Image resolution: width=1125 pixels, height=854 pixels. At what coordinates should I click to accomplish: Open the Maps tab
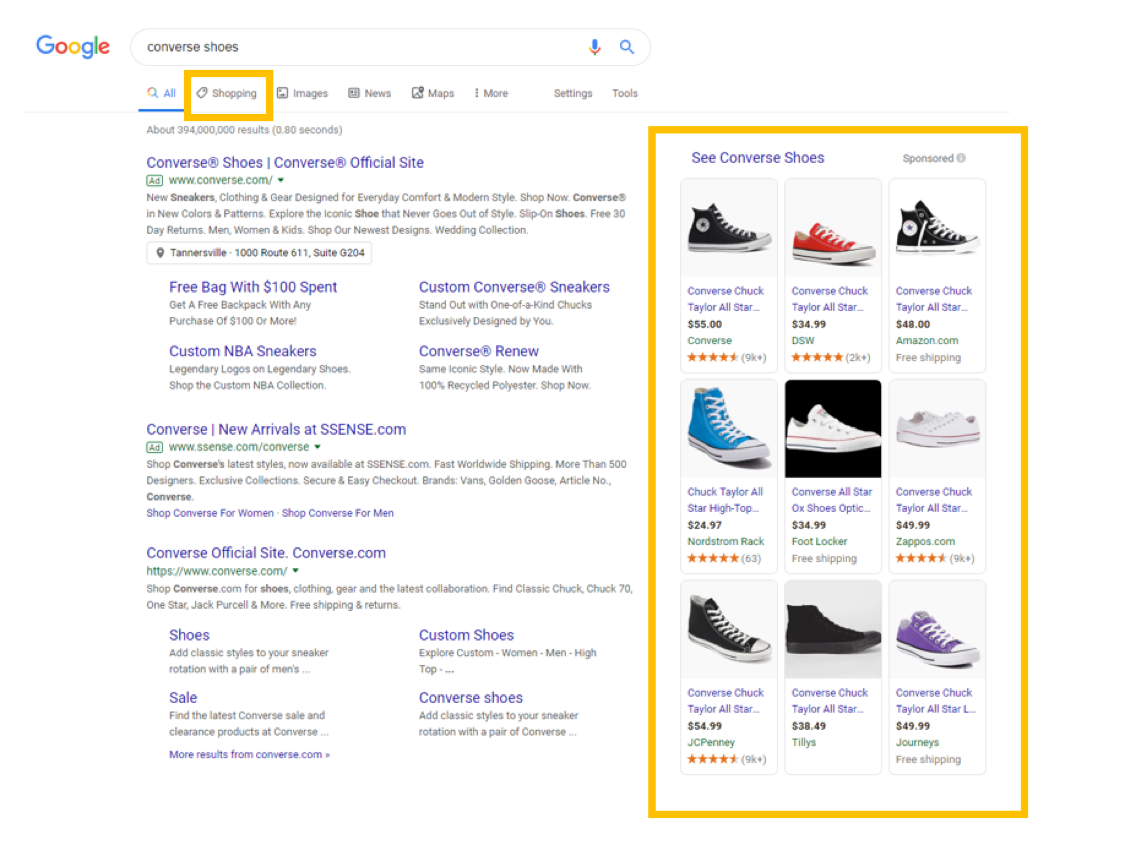pyautogui.click(x=433, y=93)
